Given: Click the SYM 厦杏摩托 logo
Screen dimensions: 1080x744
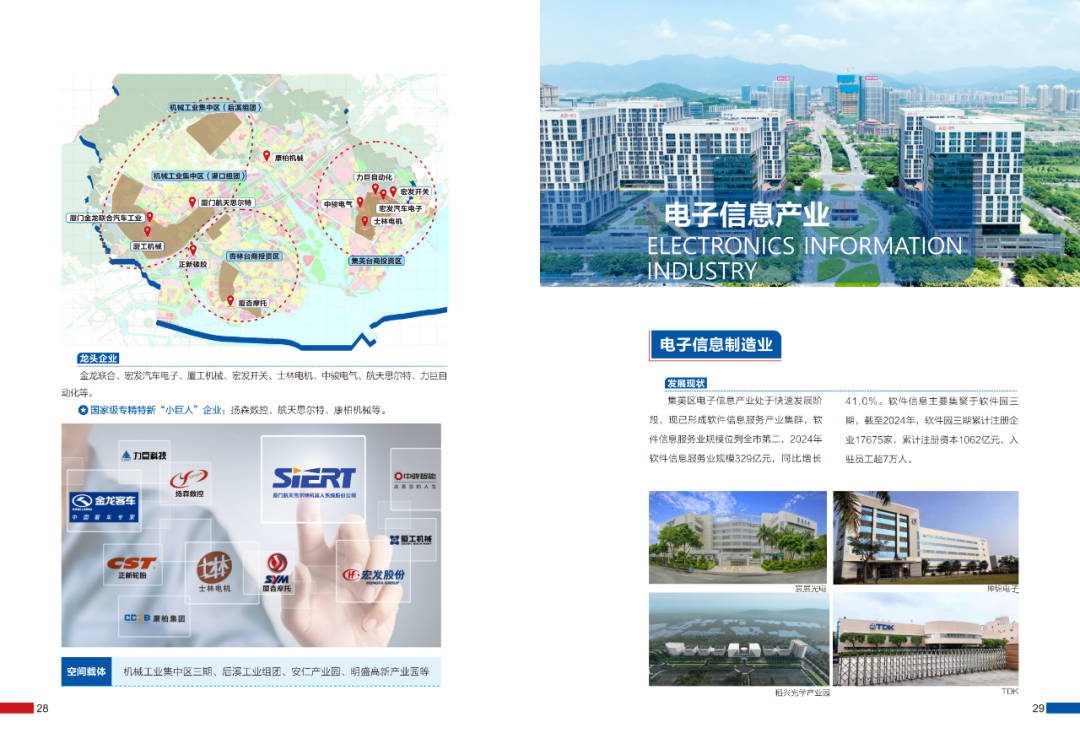Looking at the screenshot, I should click(277, 573).
